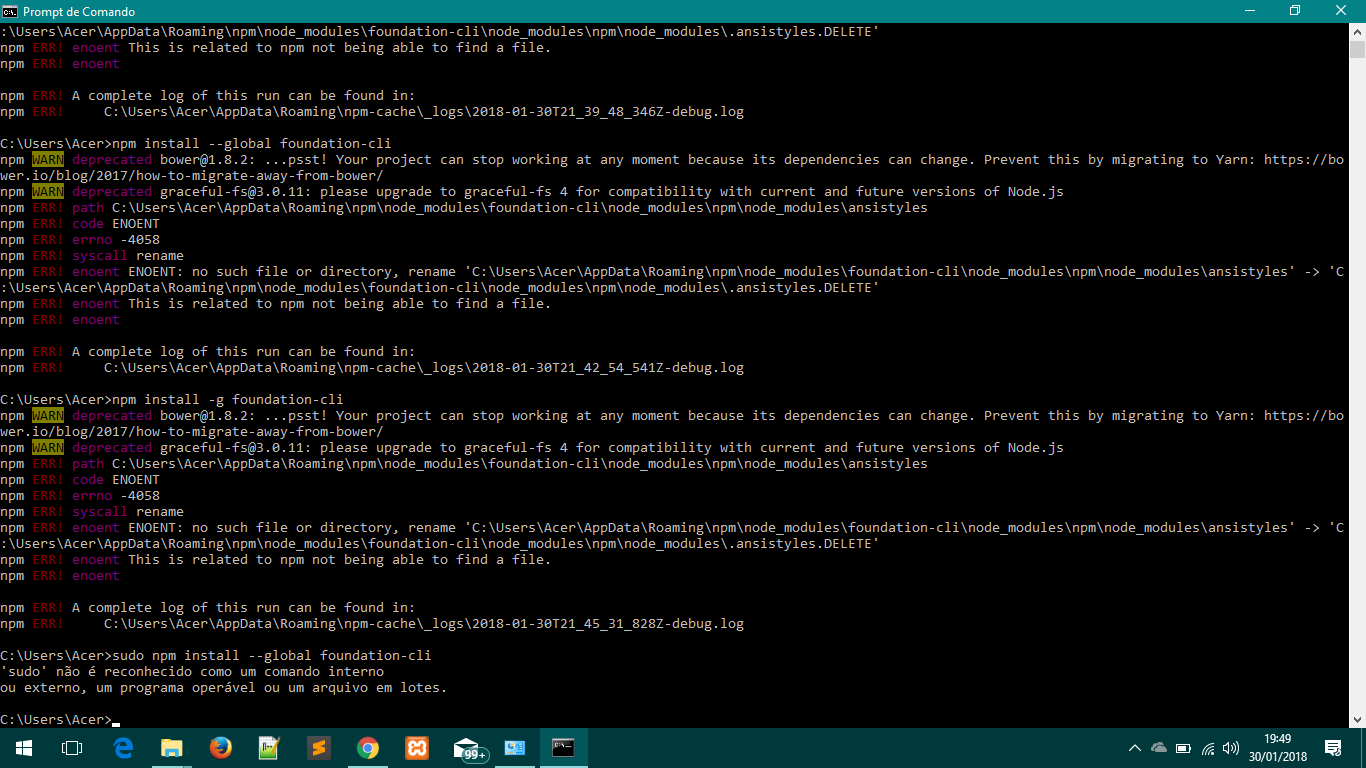The width and height of the screenshot is (1366, 768).
Task: Click "'sudo' não é reconhecido como um comando interno"
Action: click(192, 672)
